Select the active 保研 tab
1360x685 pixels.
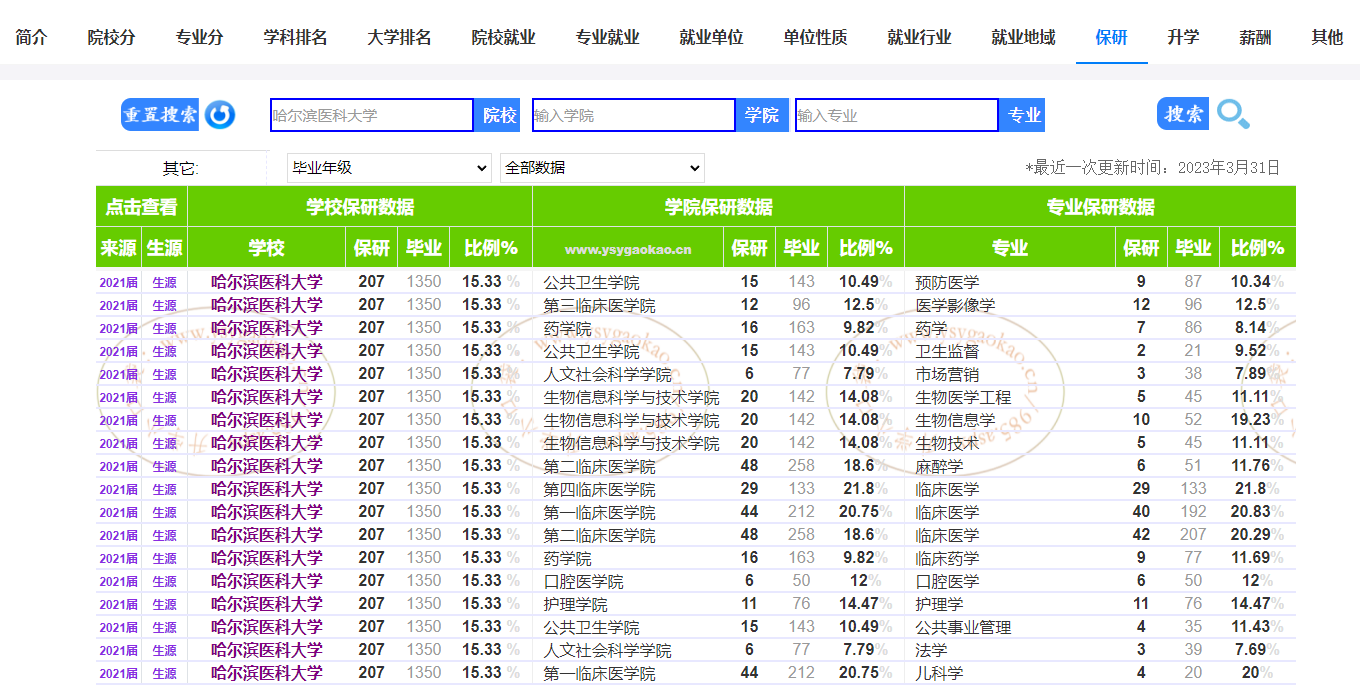1112,37
